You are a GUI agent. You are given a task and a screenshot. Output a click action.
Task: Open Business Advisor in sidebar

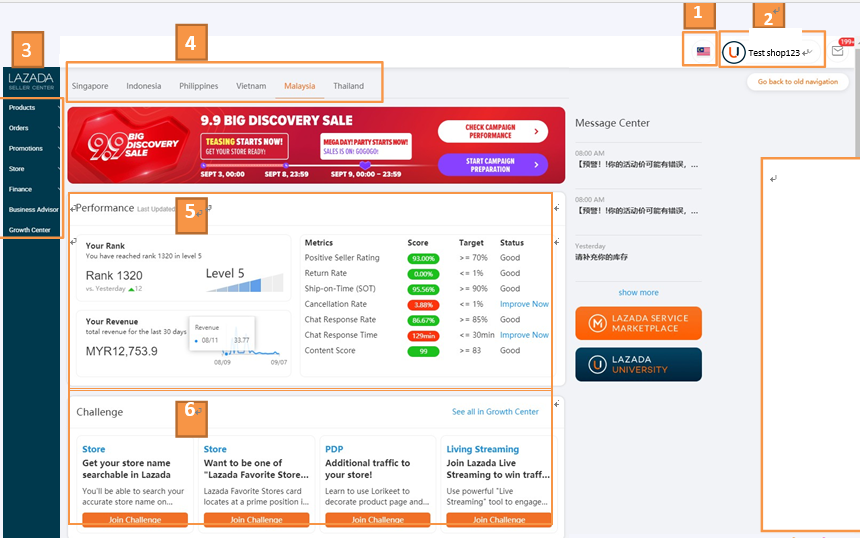32,209
